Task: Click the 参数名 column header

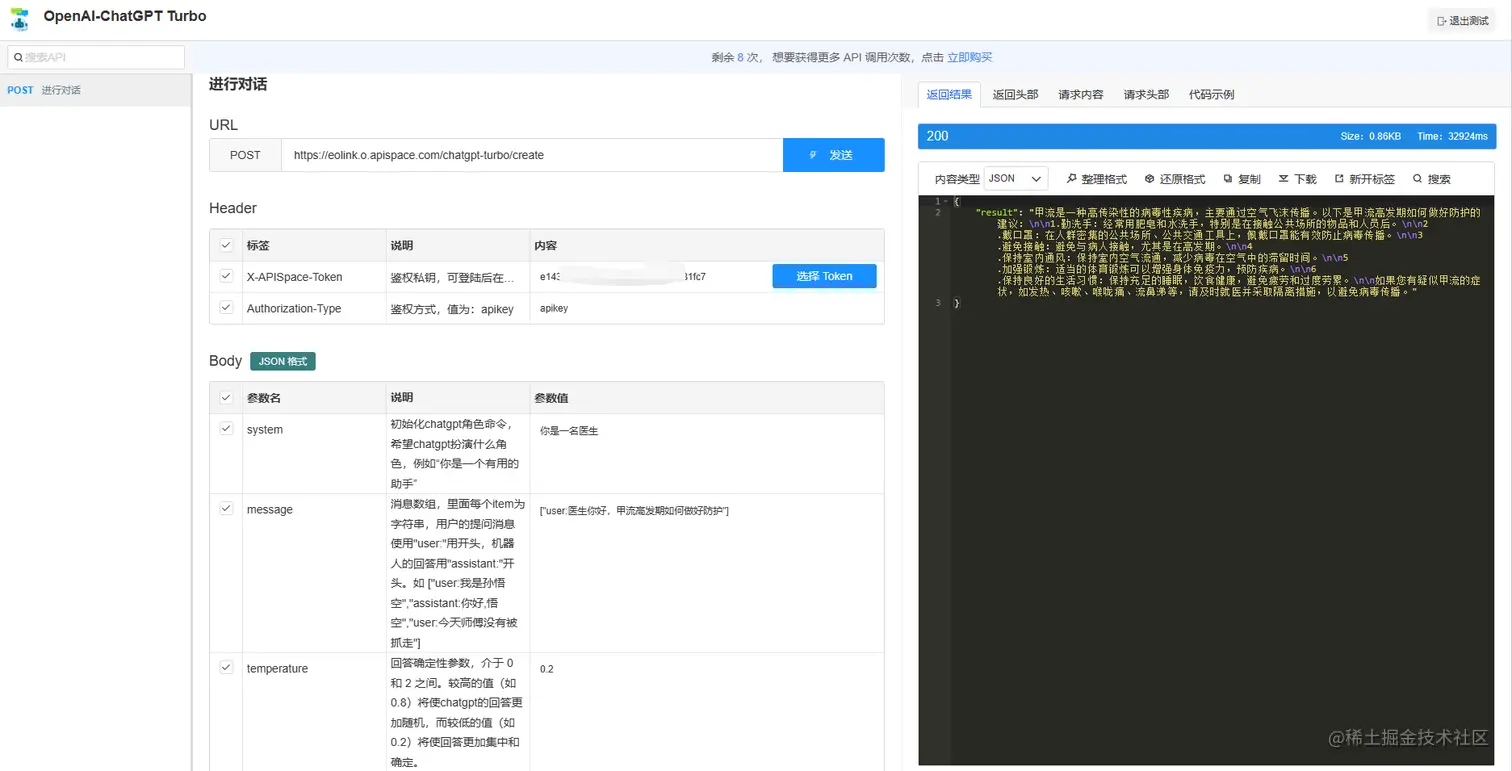Action: click(x=264, y=398)
